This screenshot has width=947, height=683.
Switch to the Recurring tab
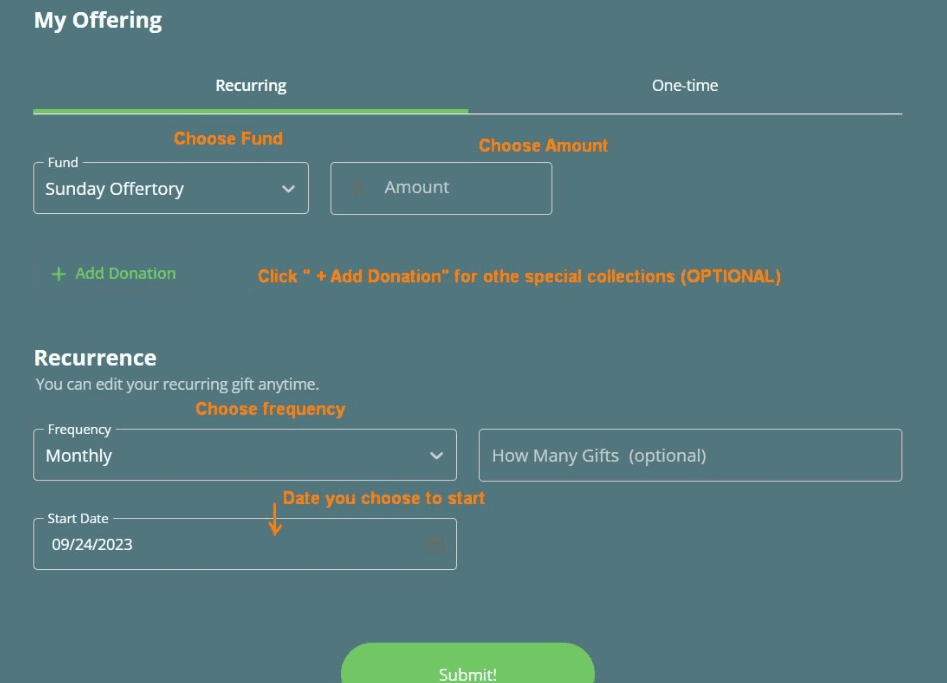[x=251, y=86]
